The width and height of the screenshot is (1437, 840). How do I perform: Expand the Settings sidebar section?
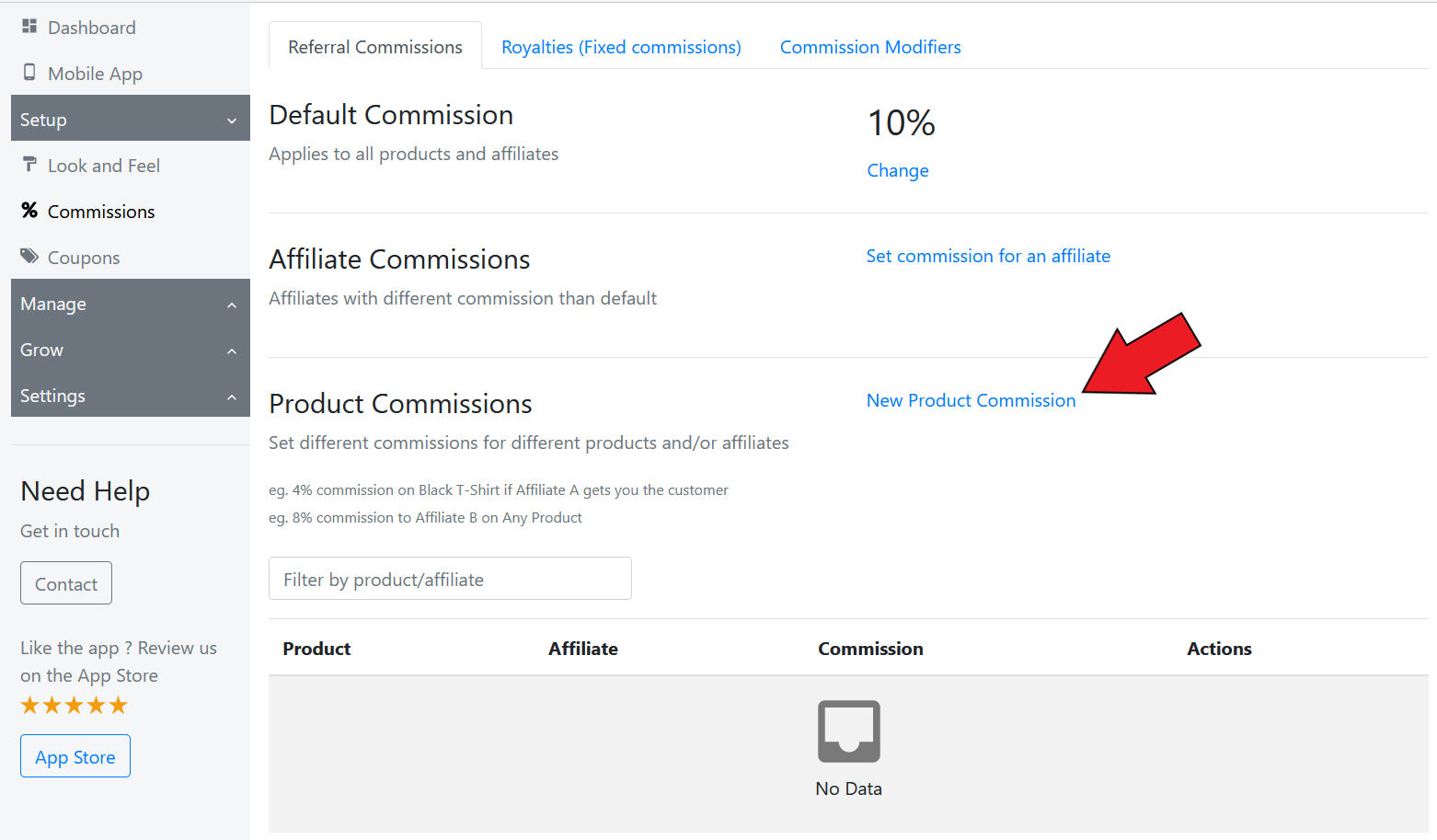tap(130, 396)
